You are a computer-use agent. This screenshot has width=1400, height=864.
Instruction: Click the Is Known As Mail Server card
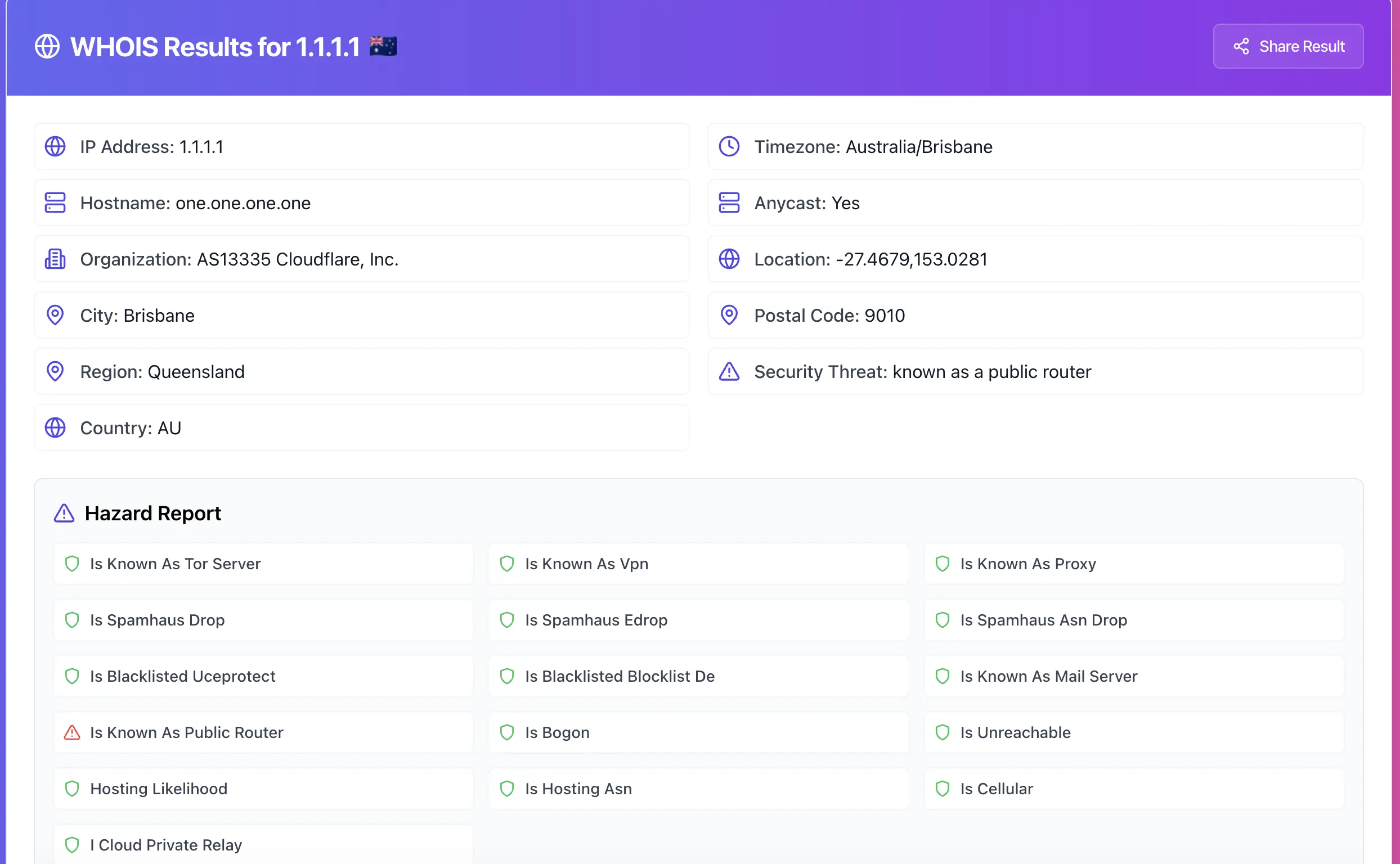tap(1133, 676)
